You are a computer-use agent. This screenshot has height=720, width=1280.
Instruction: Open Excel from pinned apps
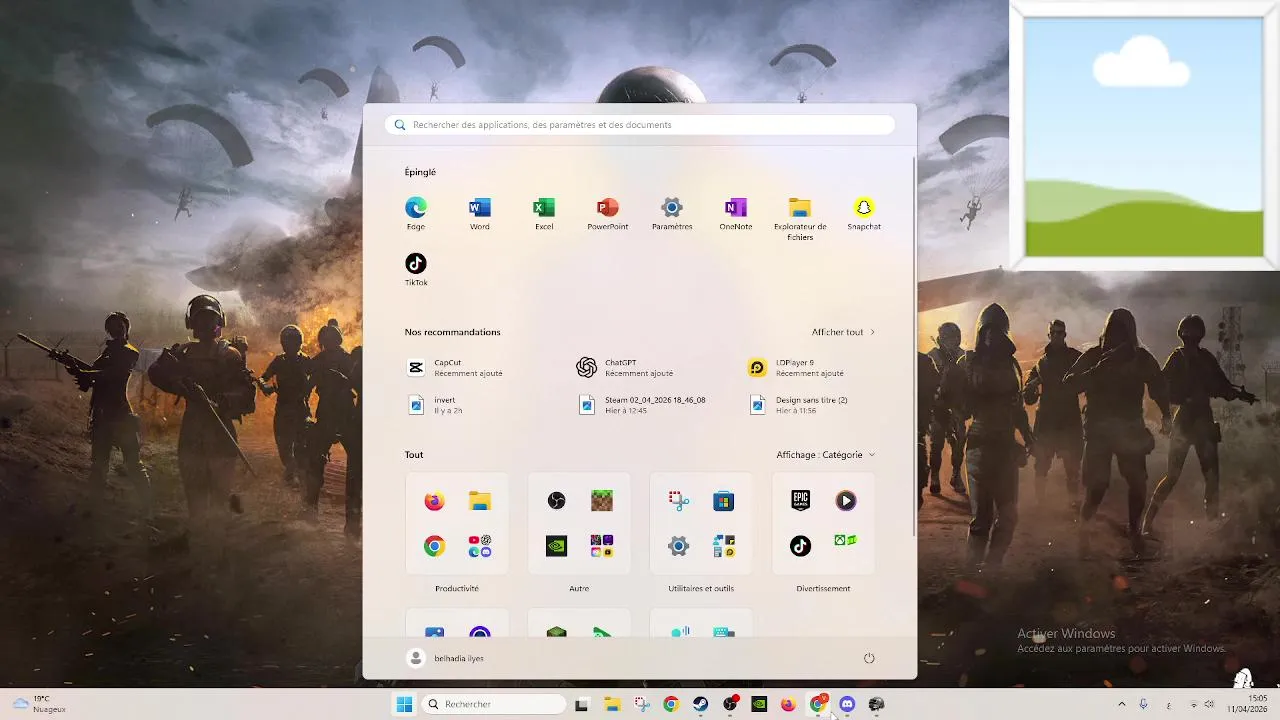coord(544,213)
